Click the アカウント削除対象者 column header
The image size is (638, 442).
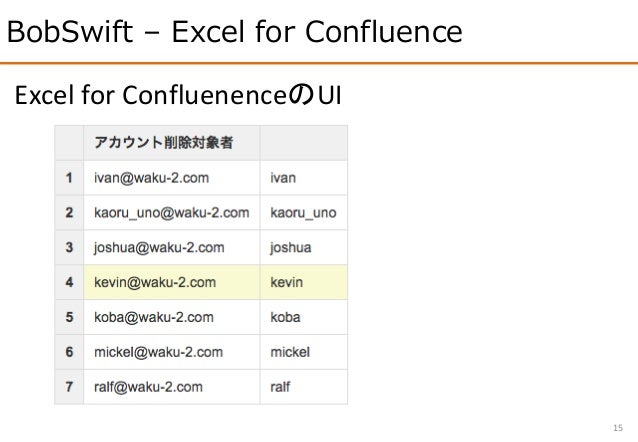pos(172,143)
